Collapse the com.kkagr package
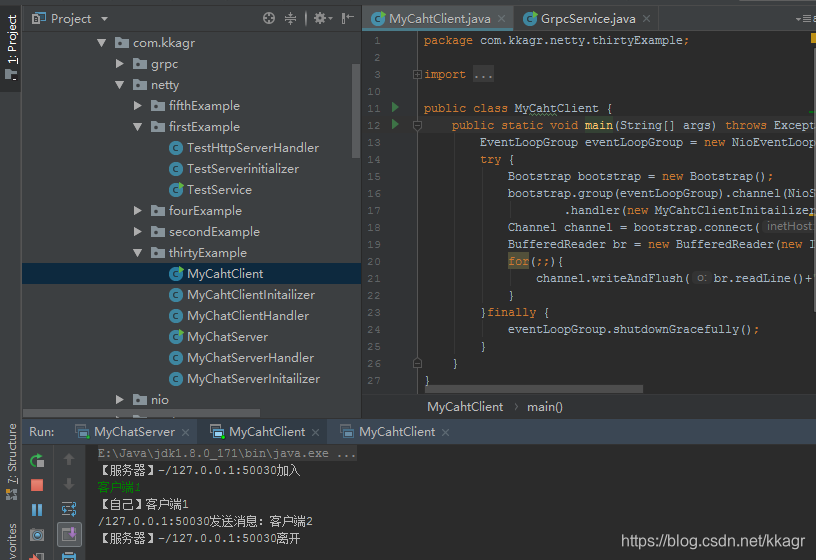This screenshot has height=560, width=816. tap(101, 43)
